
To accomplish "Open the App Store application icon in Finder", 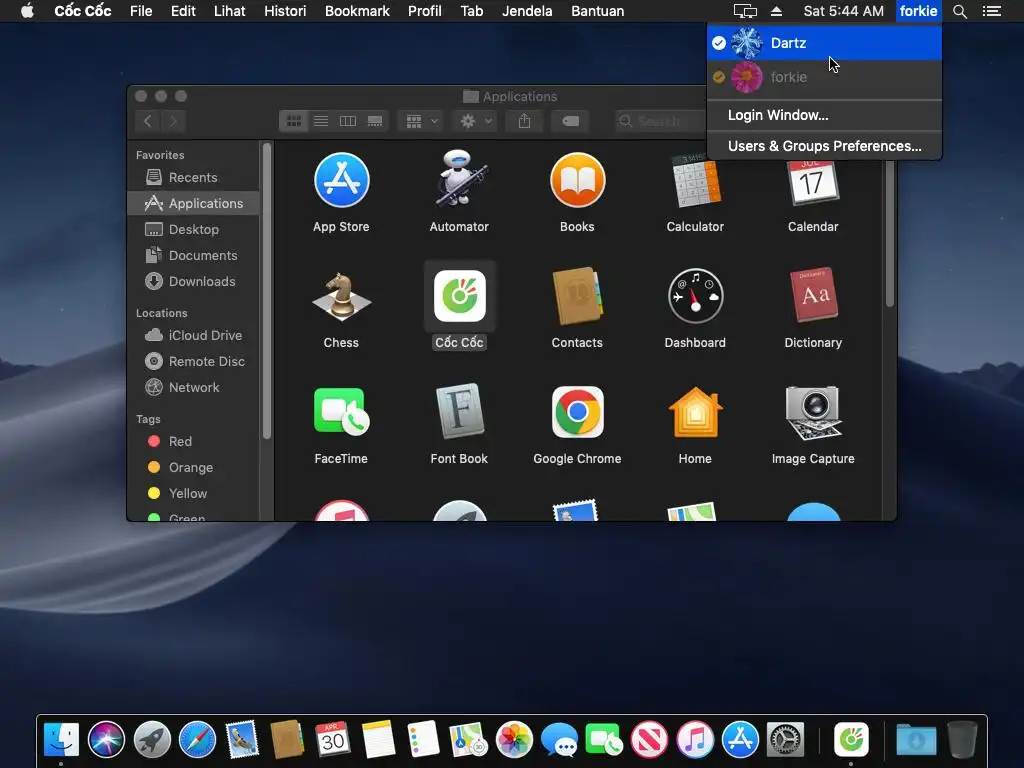I will (342, 180).
